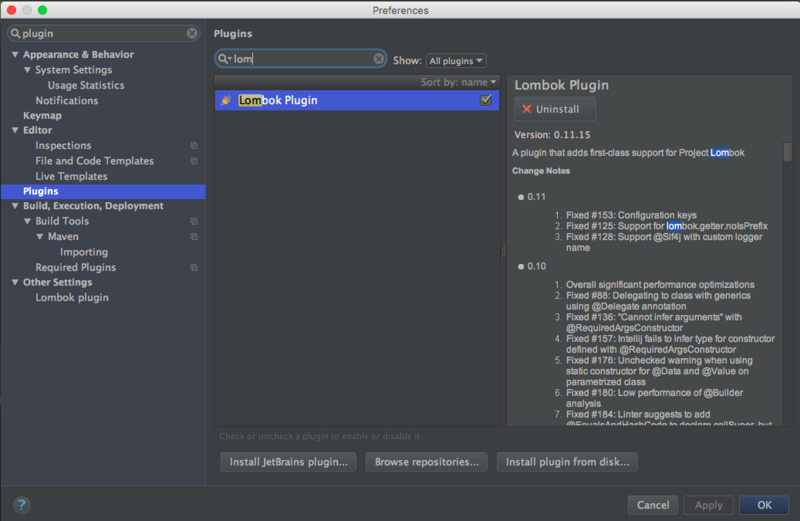Disable the Lombok Plugin checkbox
Image resolution: width=800 pixels, height=521 pixels.
[x=486, y=100]
